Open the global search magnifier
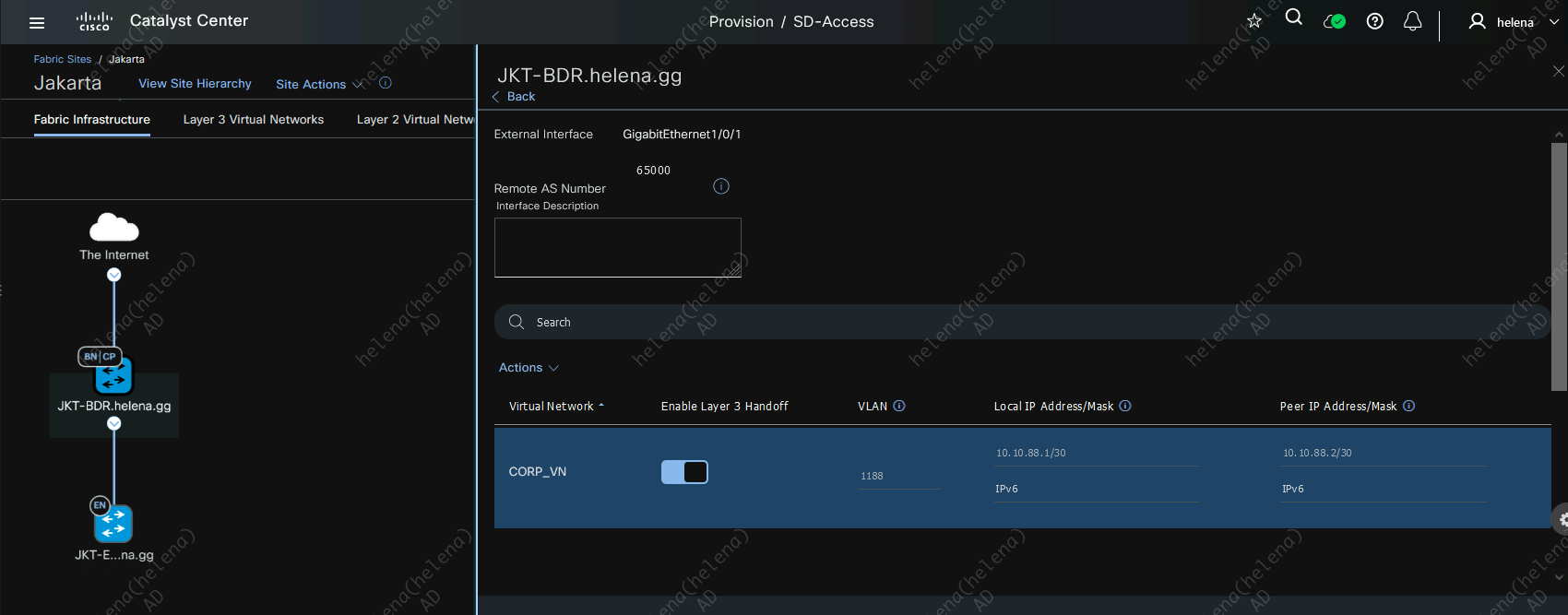 click(x=1293, y=18)
